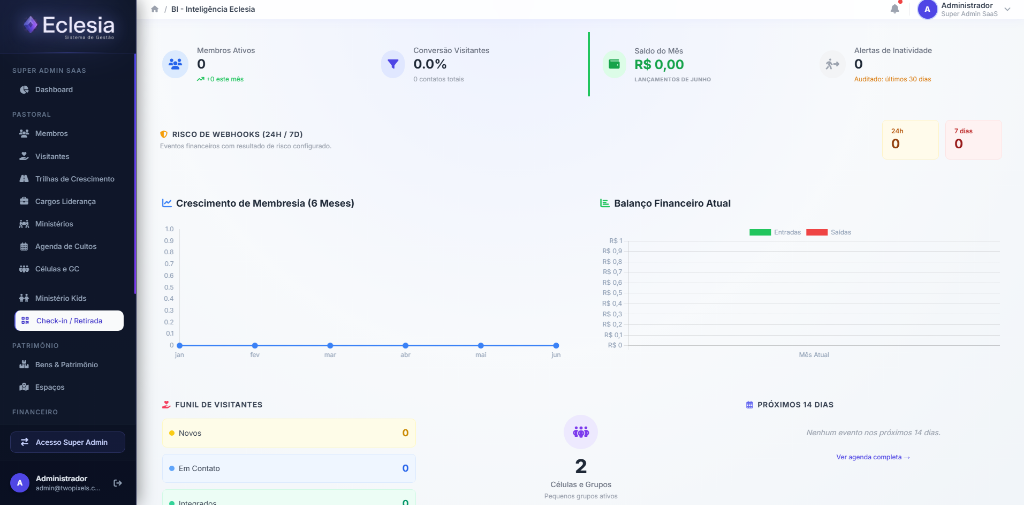This screenshot has height=505, width=1024.
Task: Click the Bens & Patrimônio building icon
Action: pos(24,365)
